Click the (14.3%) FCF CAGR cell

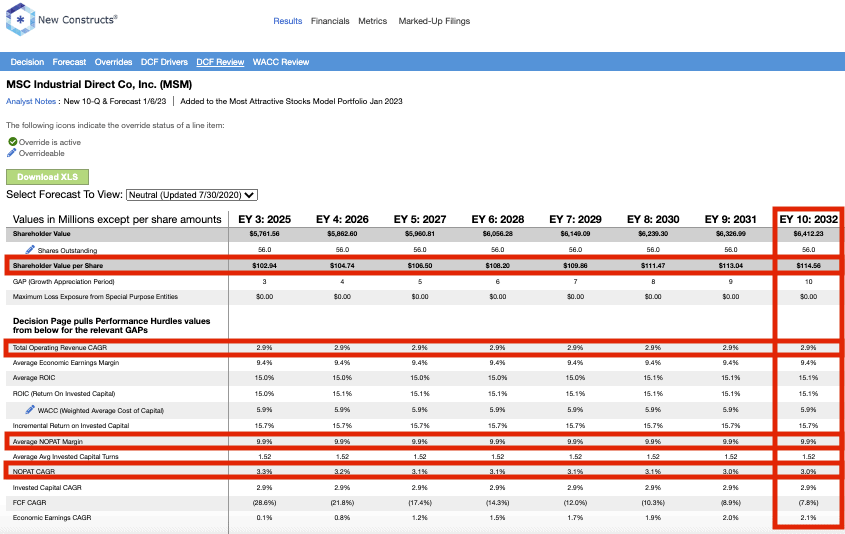497,503
